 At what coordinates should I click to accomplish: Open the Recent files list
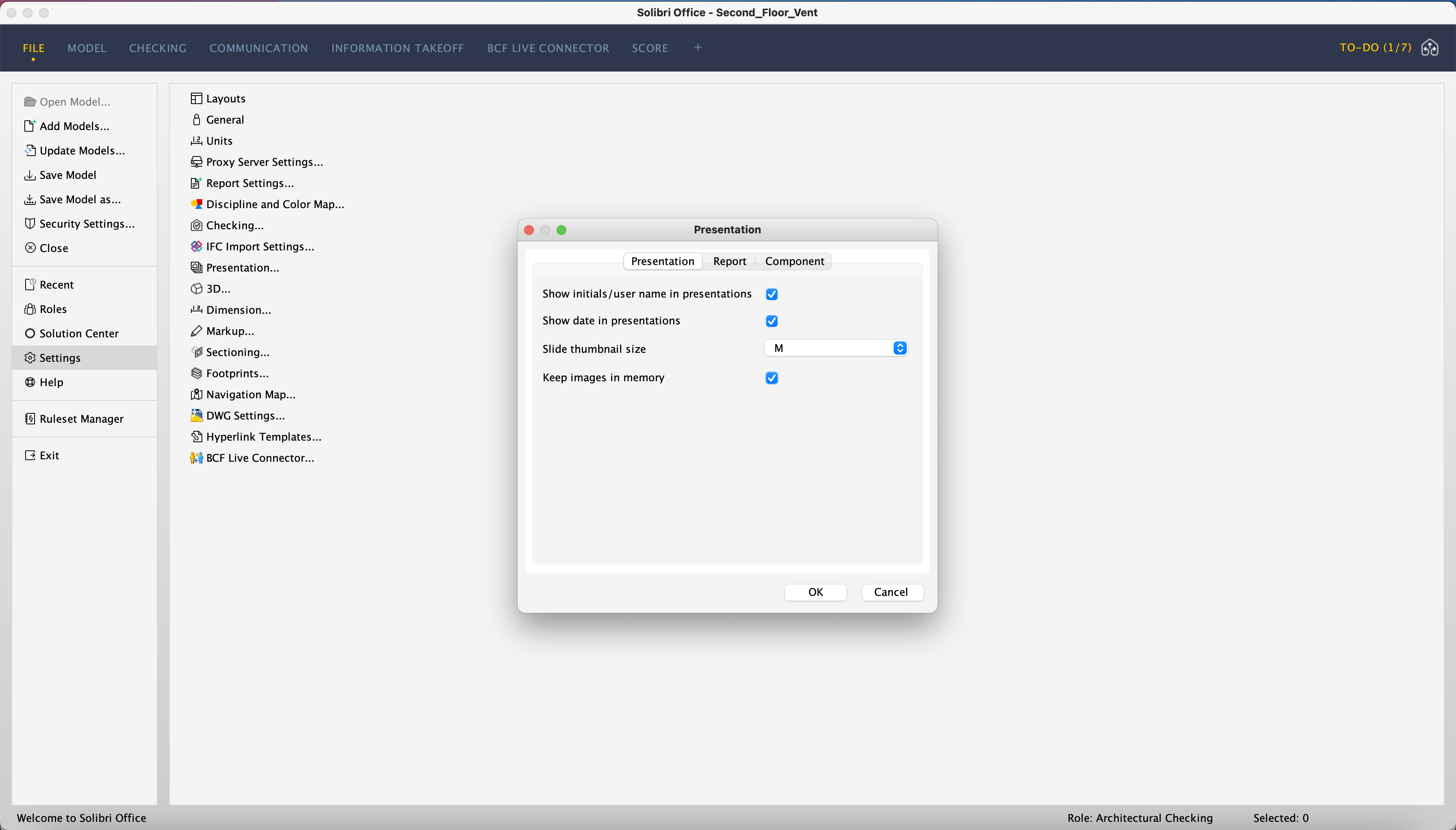pyautogui.click(x=56, y=285)
